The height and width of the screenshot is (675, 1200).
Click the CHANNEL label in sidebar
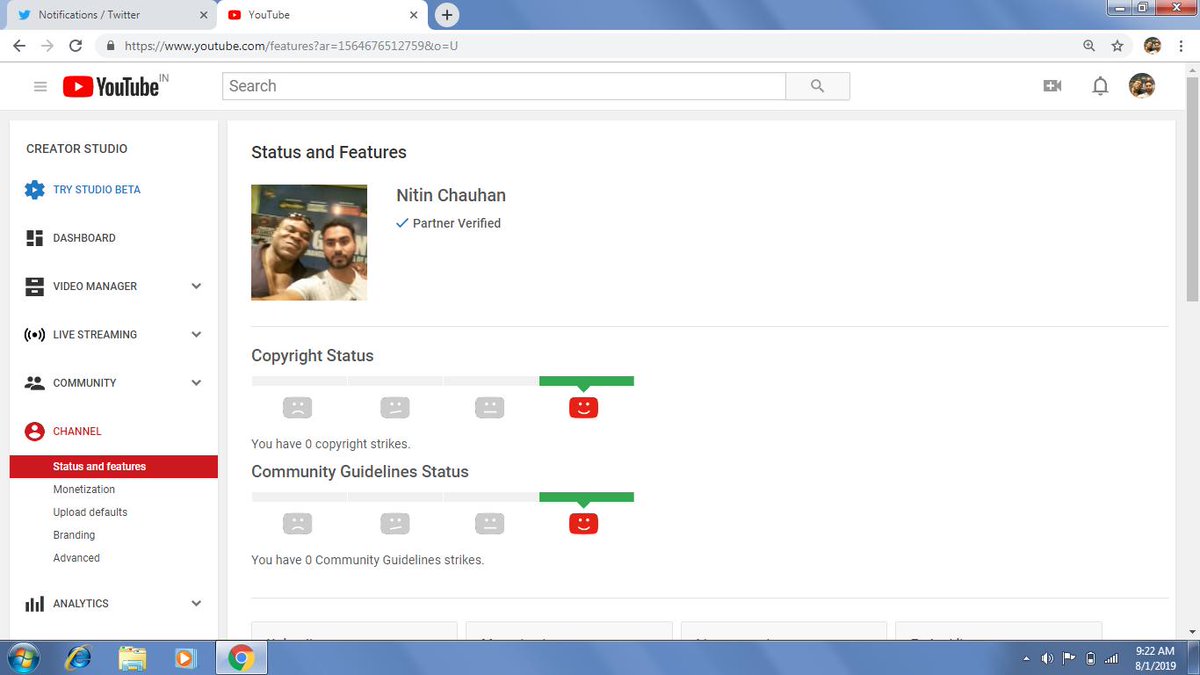point(77,432)
